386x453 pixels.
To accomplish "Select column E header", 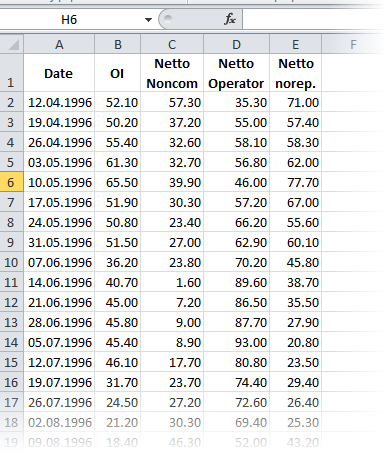I will (296, 44).
